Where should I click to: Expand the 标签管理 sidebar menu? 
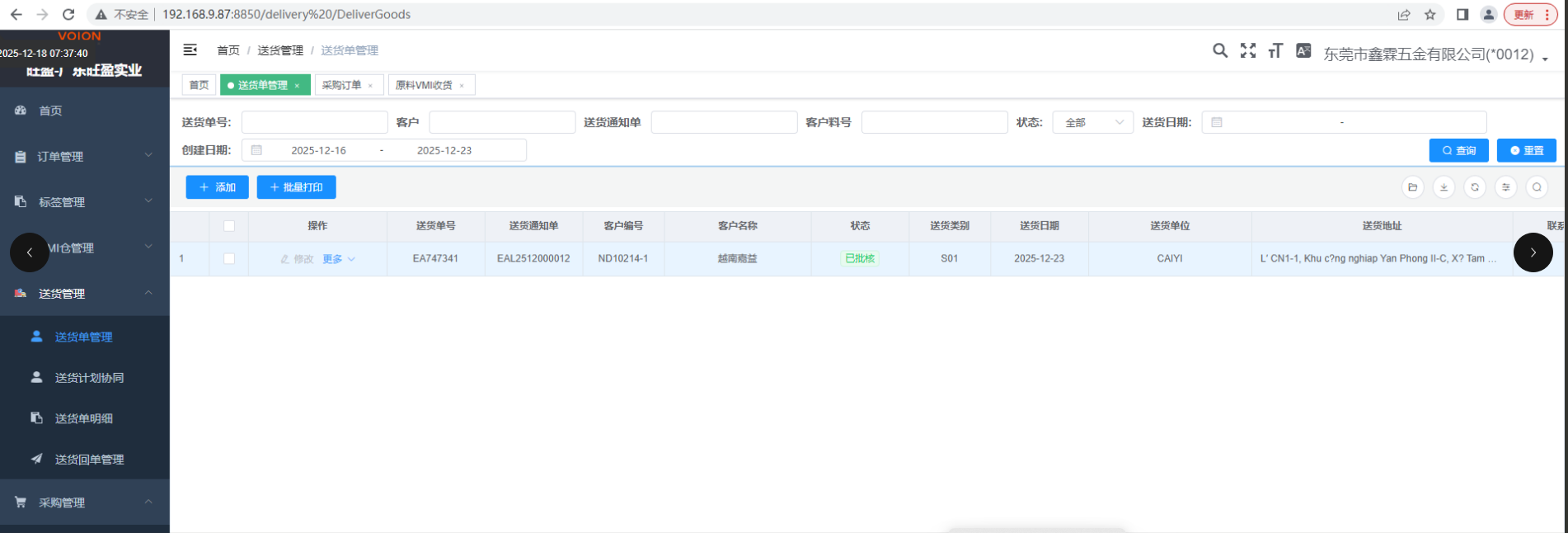coord(85,202)
